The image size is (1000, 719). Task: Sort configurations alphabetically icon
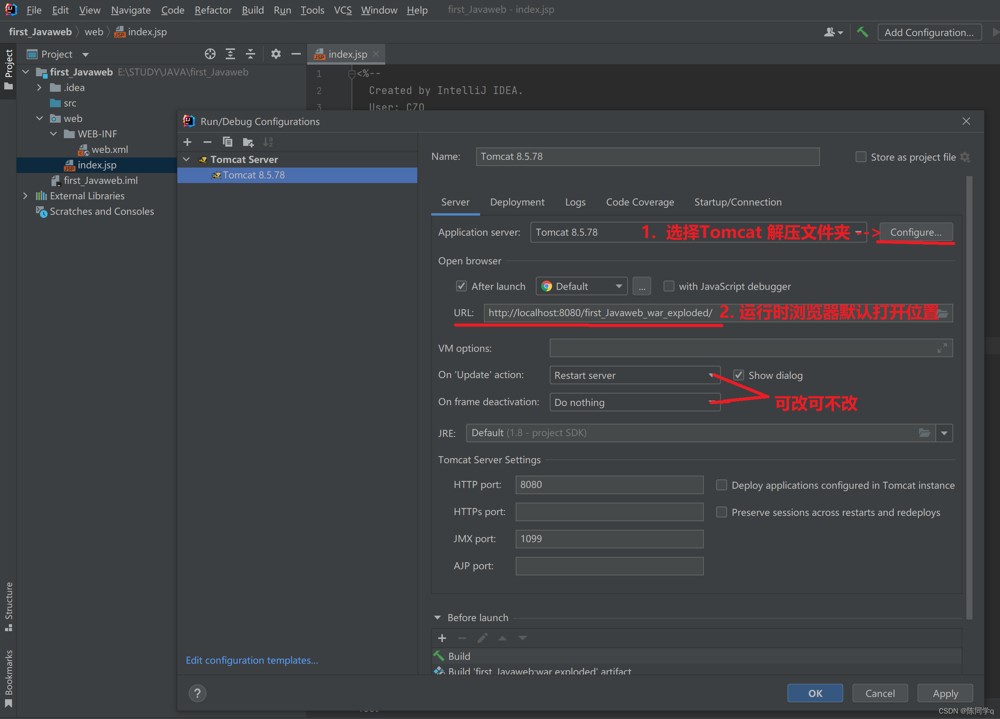click(x=268, y=142)
